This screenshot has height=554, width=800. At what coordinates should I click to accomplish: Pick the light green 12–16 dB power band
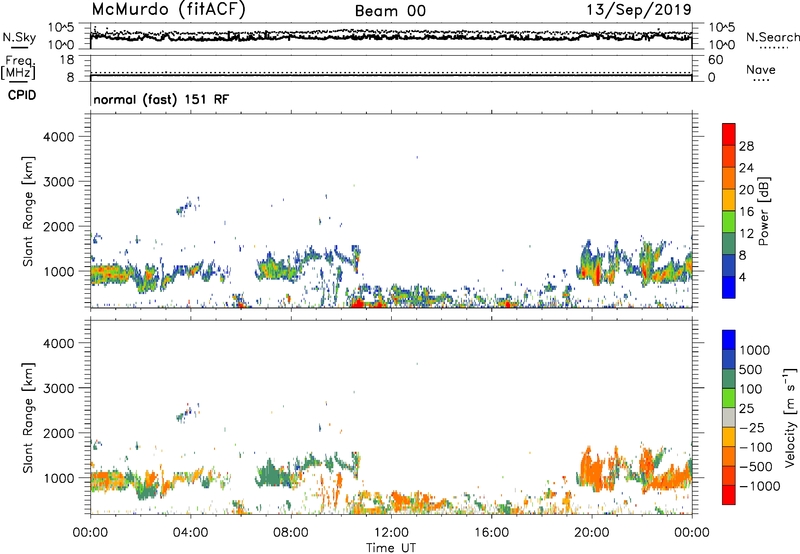click(729, 222)
